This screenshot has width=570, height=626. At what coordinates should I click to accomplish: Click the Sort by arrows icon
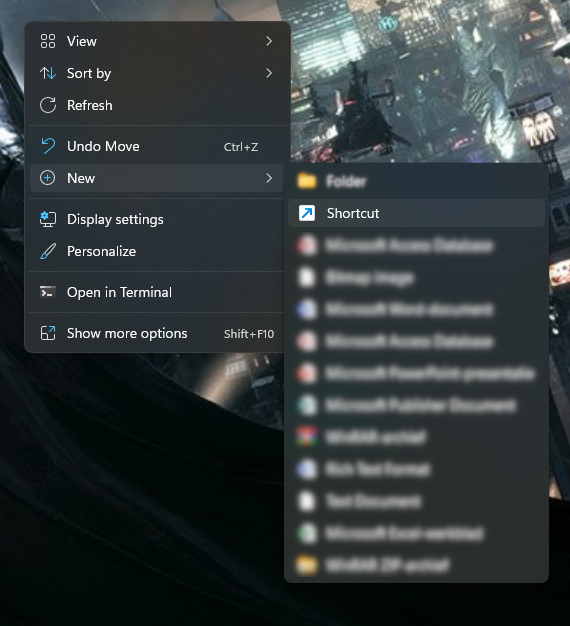[x=48, y=73]
